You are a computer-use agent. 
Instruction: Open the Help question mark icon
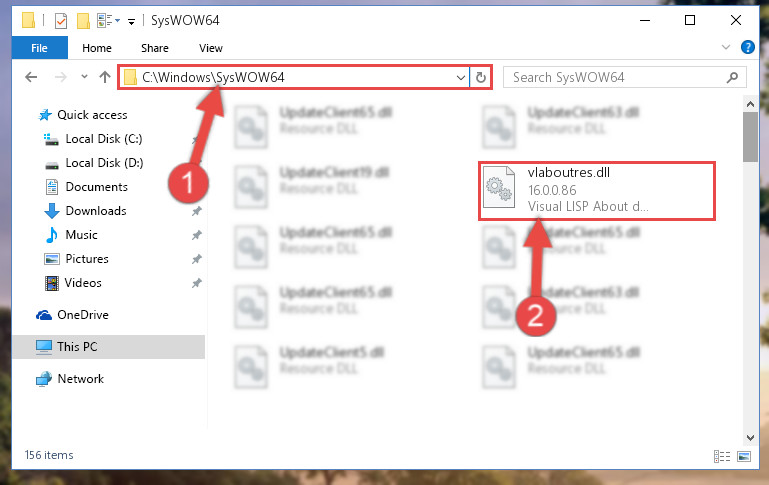pyautogui.click(x=747, y=48)
